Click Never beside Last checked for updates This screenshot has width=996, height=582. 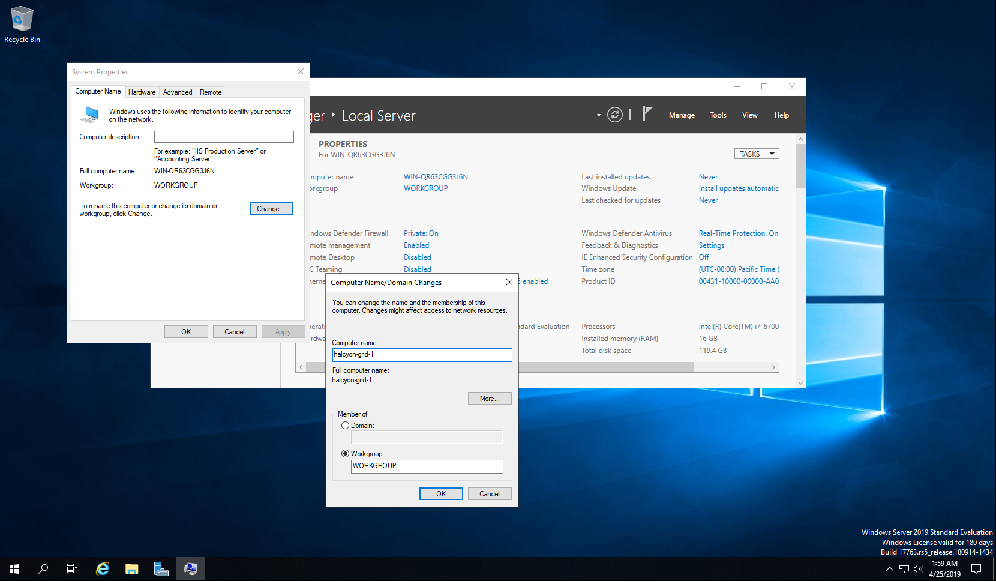(x=708, y=200)
